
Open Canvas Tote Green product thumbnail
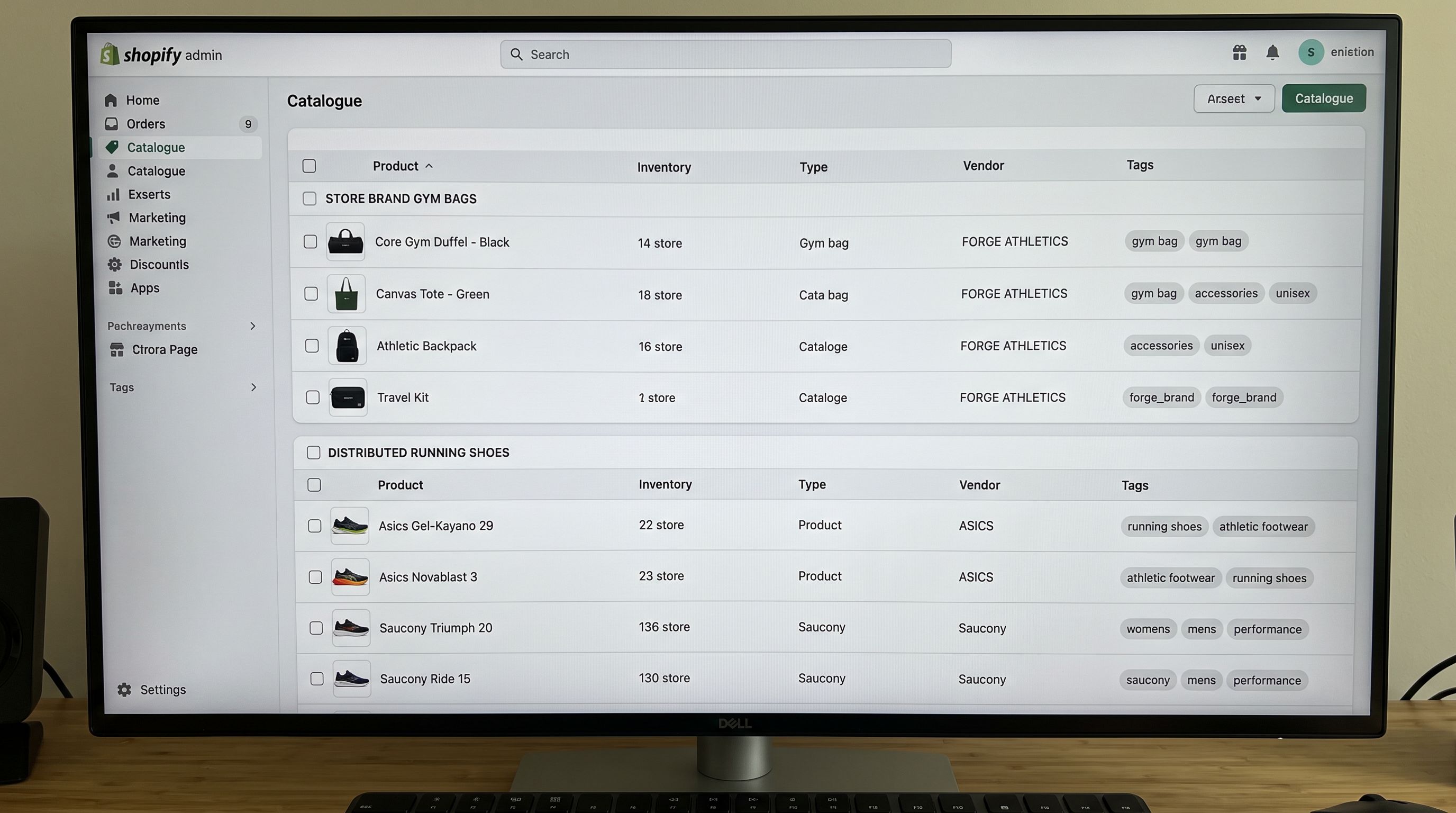(x=347, y=294)
